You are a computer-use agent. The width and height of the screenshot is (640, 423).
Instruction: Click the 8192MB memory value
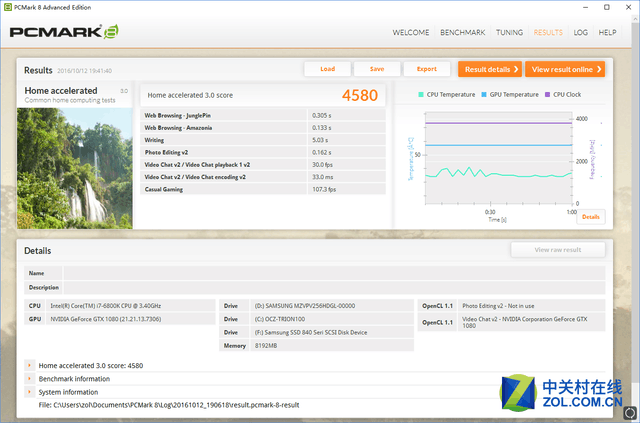(266, 345)
